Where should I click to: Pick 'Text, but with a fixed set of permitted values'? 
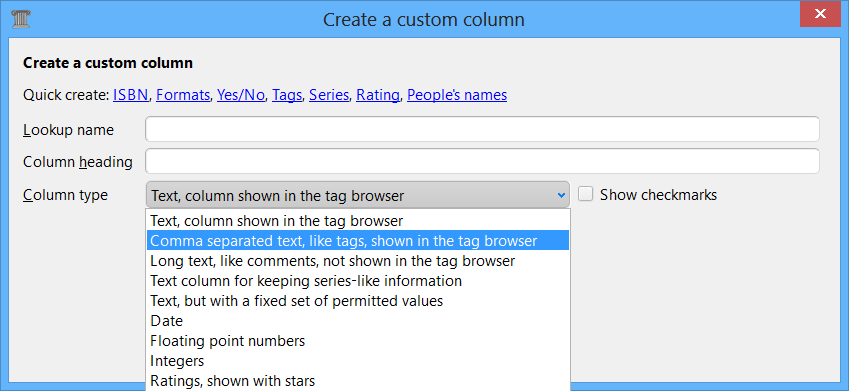pyautogui.click(x=358, y=301)
